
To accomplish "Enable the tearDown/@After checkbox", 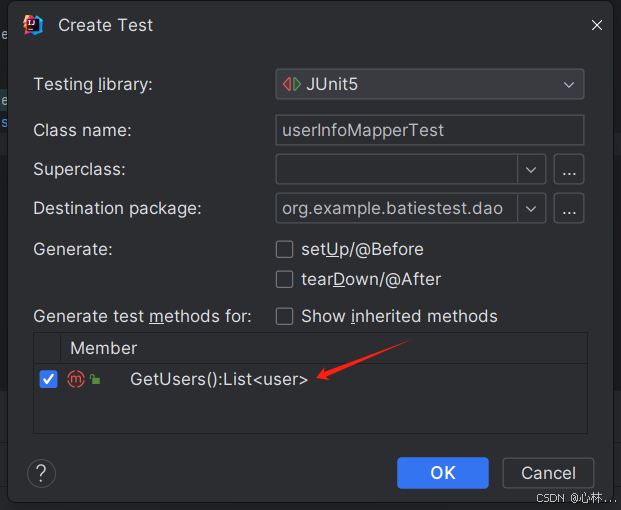I will pos(284,279).
